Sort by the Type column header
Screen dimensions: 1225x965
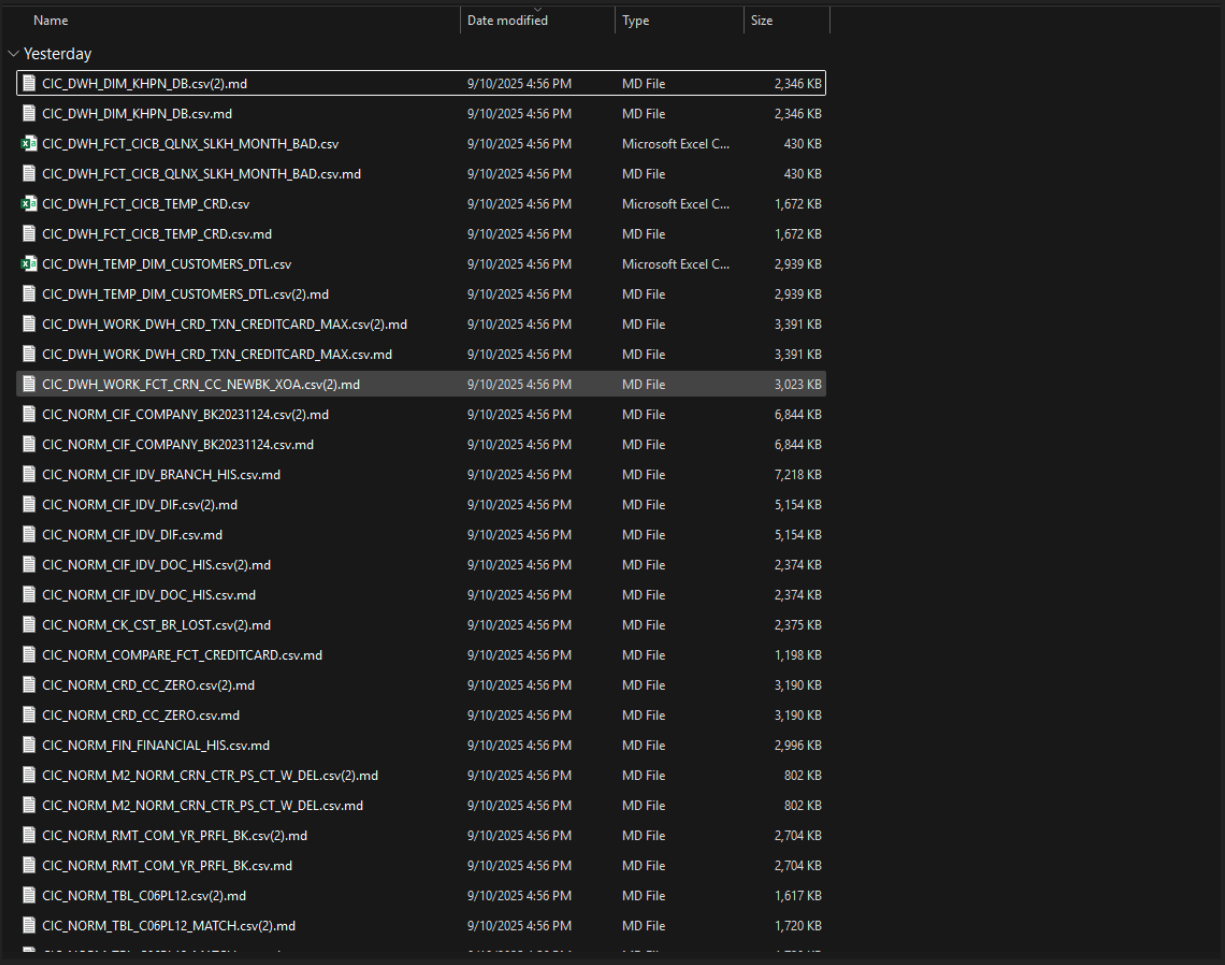click(x=635, y=21)
